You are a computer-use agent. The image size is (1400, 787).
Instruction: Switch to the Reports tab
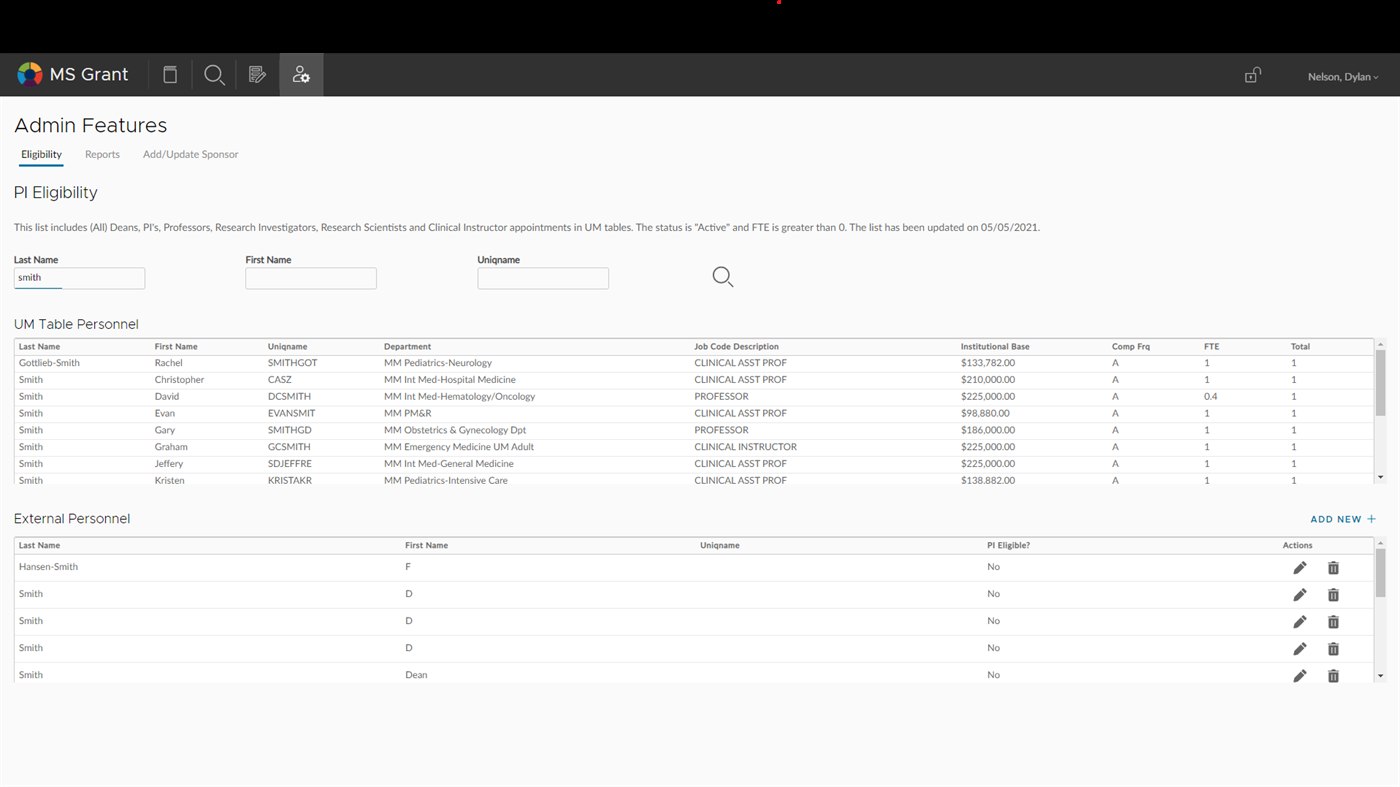(102, 154)
